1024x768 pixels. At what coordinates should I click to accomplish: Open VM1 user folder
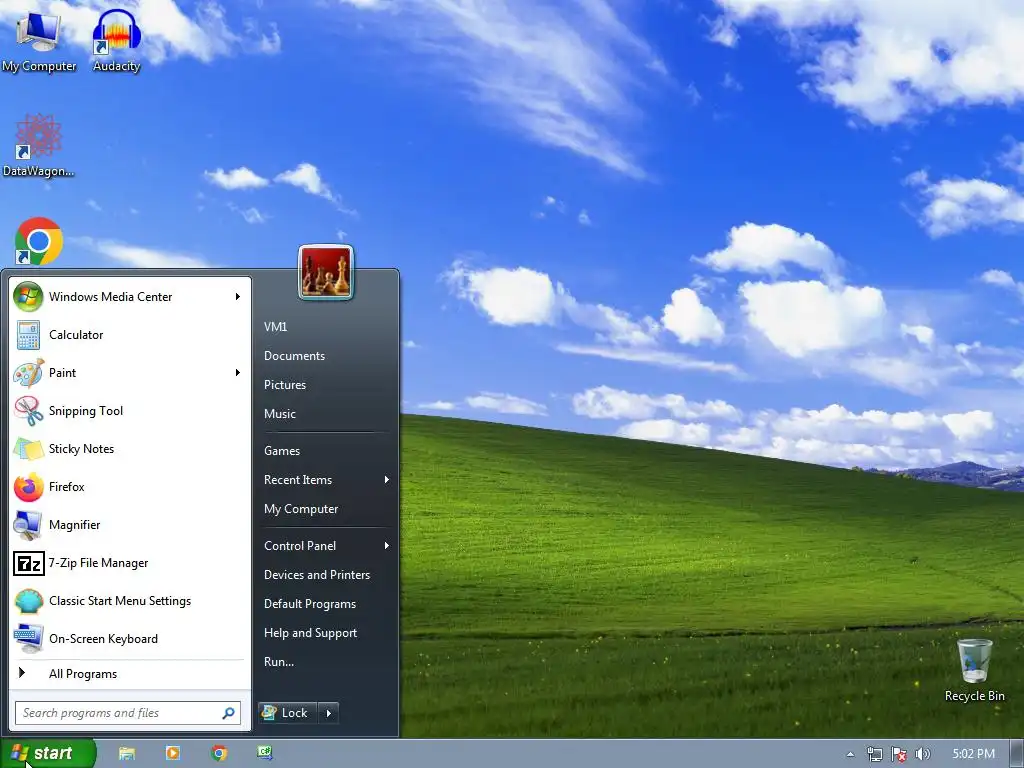point(275,327)
